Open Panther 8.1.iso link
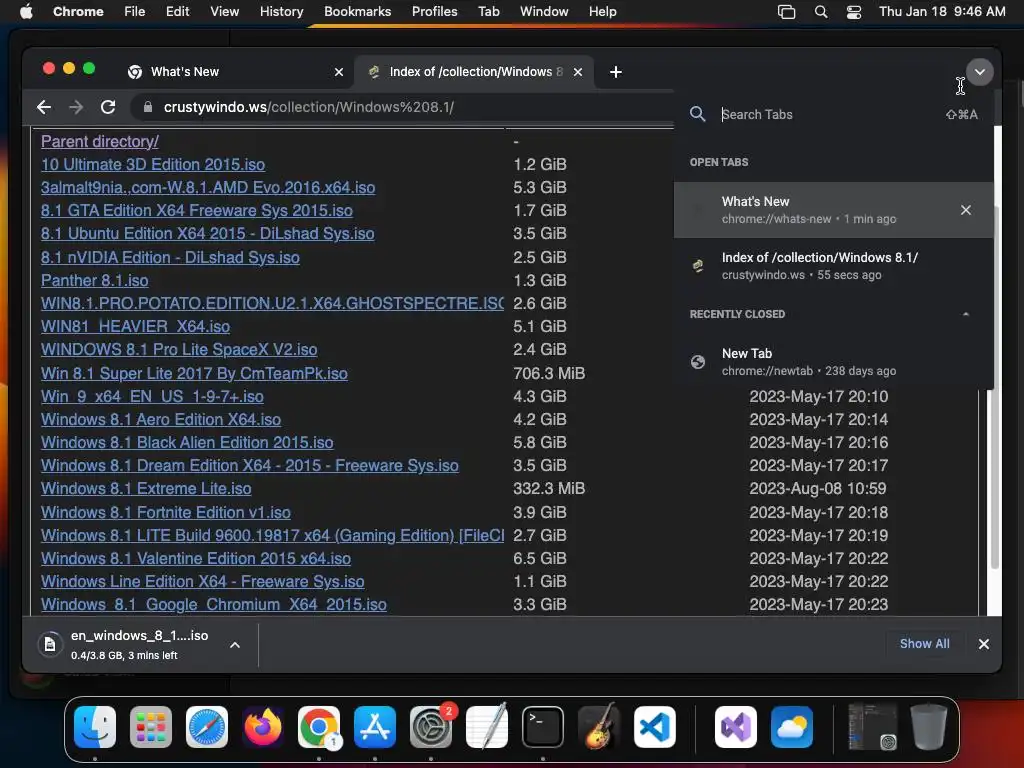 [x=95, y=280]
